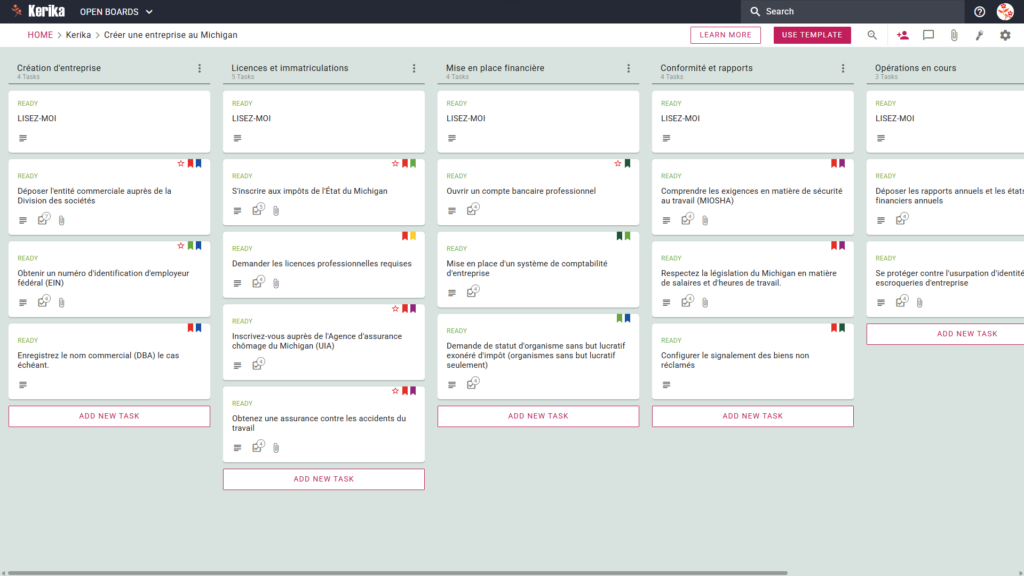
Task: Add new task in Licences et immatriculations column
Action: tap(323, 479)
